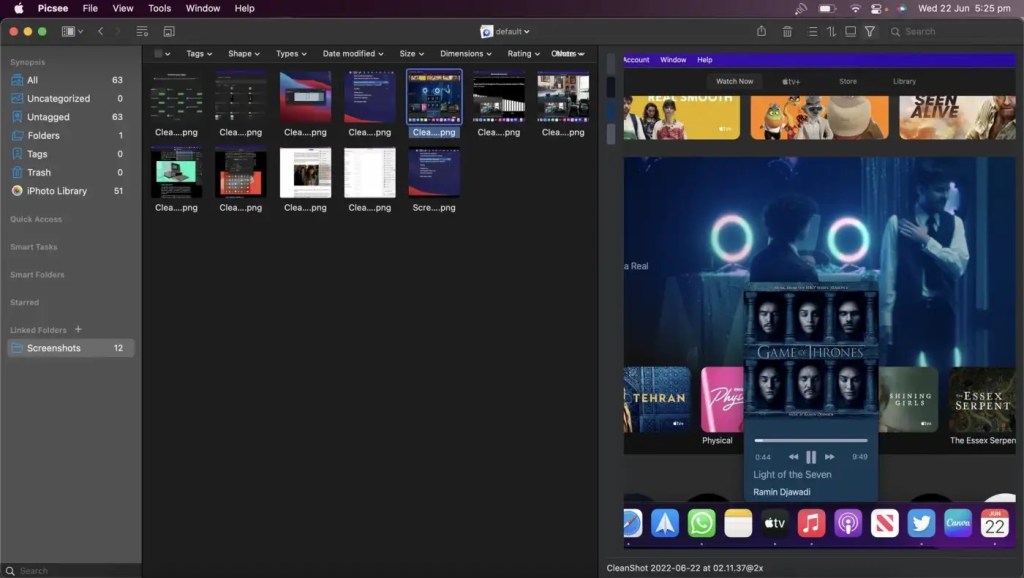Click the large preview image

pos(820,301)
